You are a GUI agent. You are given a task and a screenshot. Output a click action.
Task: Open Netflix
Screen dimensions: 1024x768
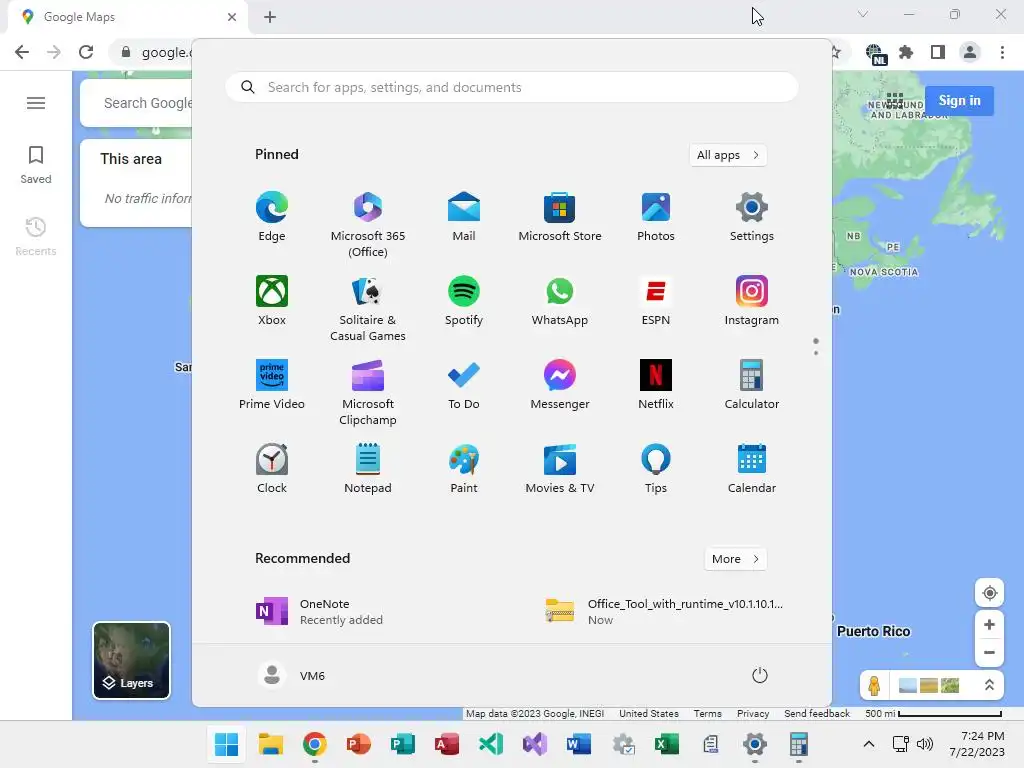point(656,385)
